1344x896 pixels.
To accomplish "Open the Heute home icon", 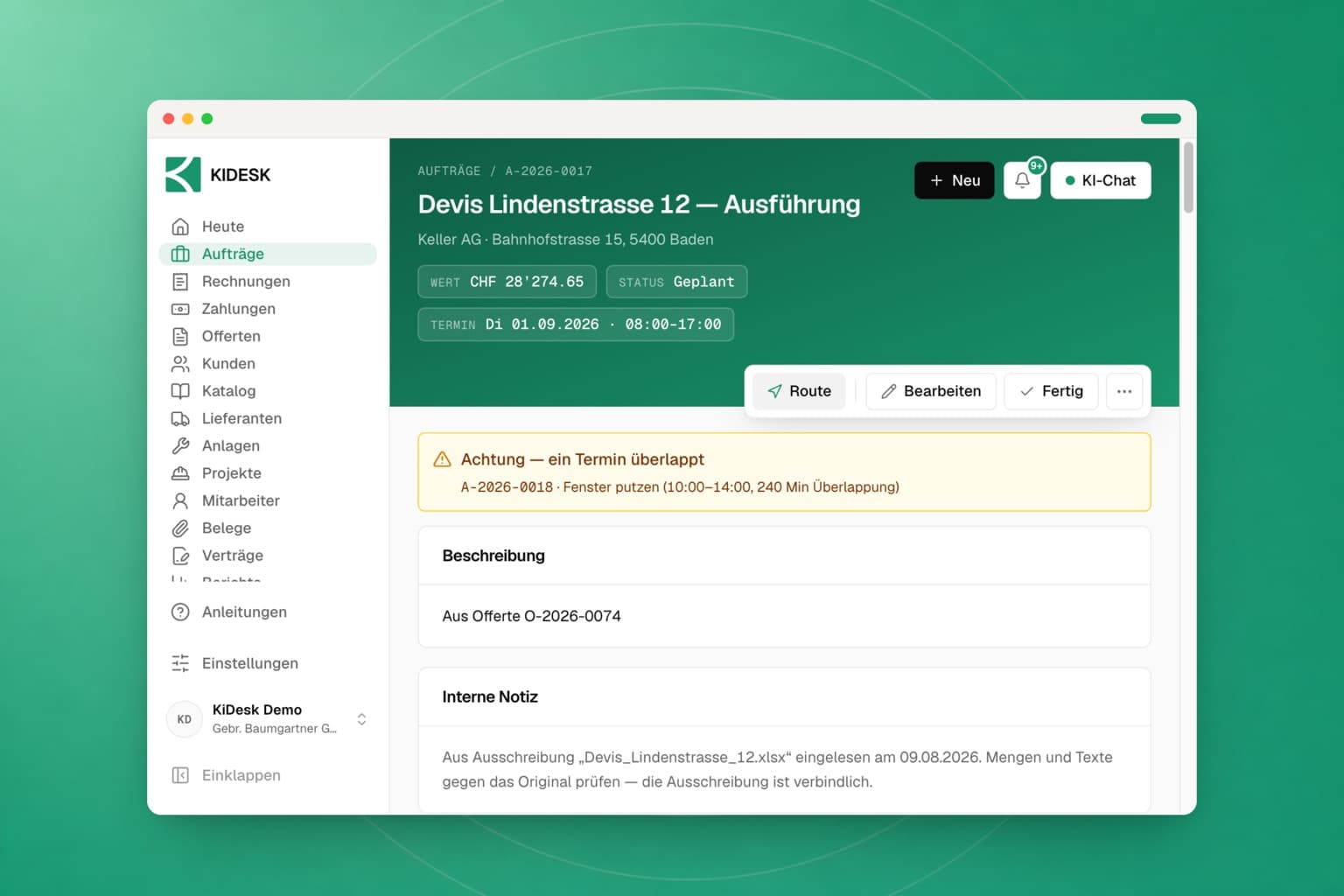I will 180,227.
